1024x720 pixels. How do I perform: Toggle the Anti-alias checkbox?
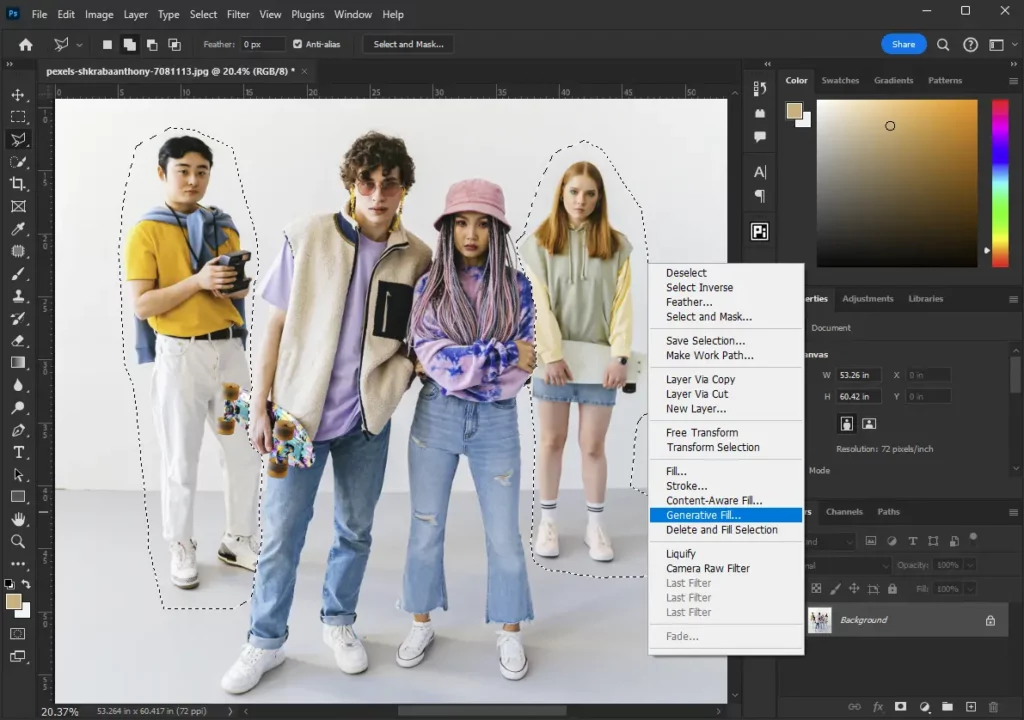pos(297,45)
